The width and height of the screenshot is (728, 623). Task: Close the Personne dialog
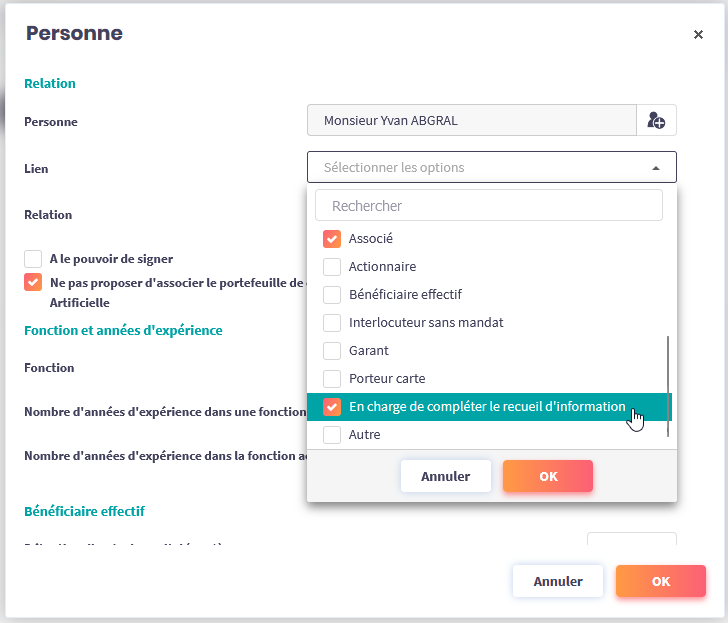click(698, 35)
